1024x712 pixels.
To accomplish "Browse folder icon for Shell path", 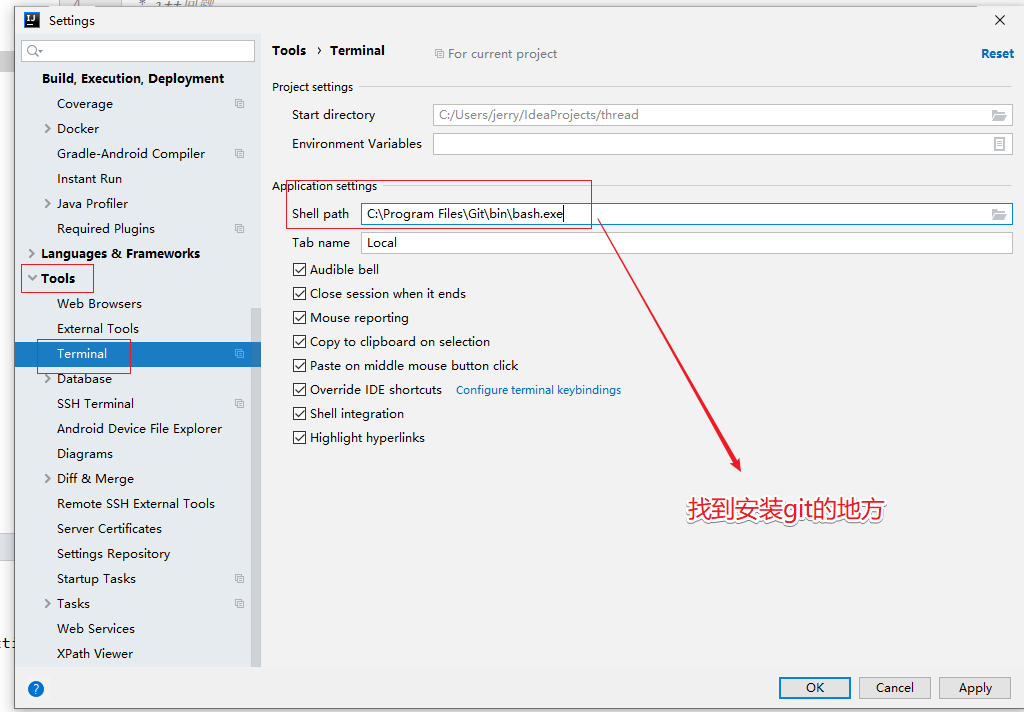I will 999,214.
